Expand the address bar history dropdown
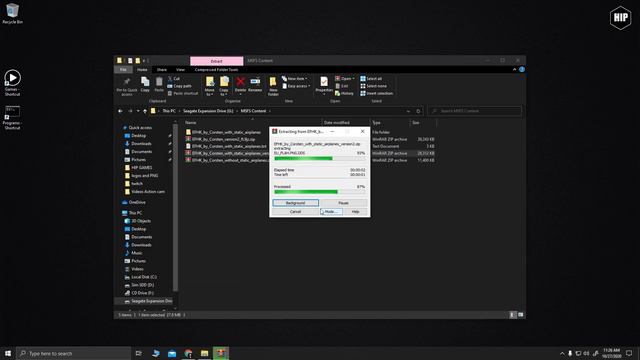This screenshot has height=360, width=640. coord(408,111)
